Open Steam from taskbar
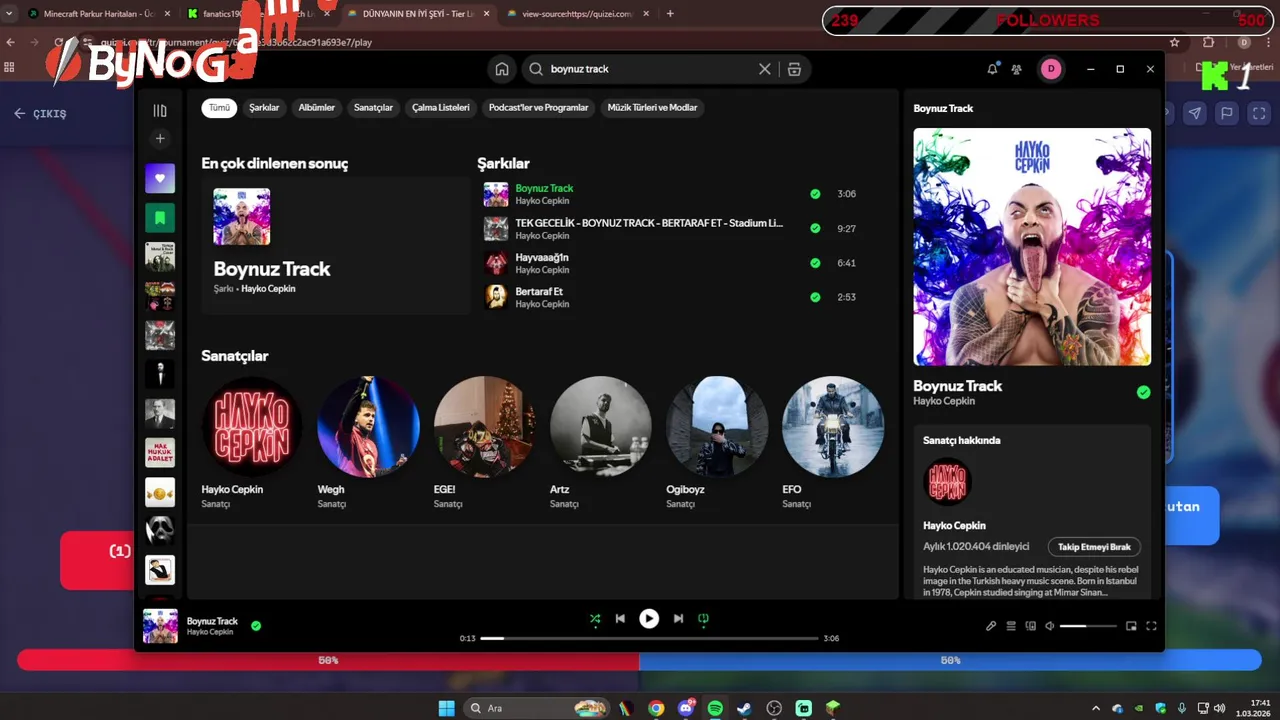Viewport: 1280px width, 720px height. [744, 708]
